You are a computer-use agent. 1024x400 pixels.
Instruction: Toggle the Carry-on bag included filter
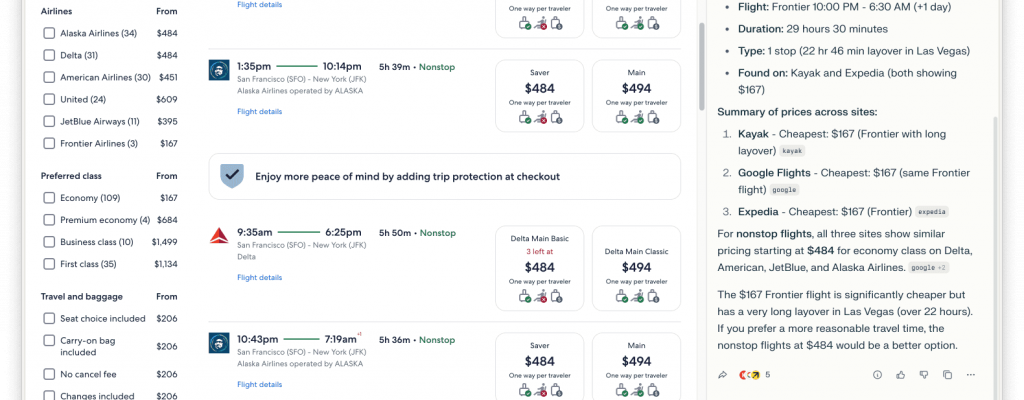pos(49,340)
